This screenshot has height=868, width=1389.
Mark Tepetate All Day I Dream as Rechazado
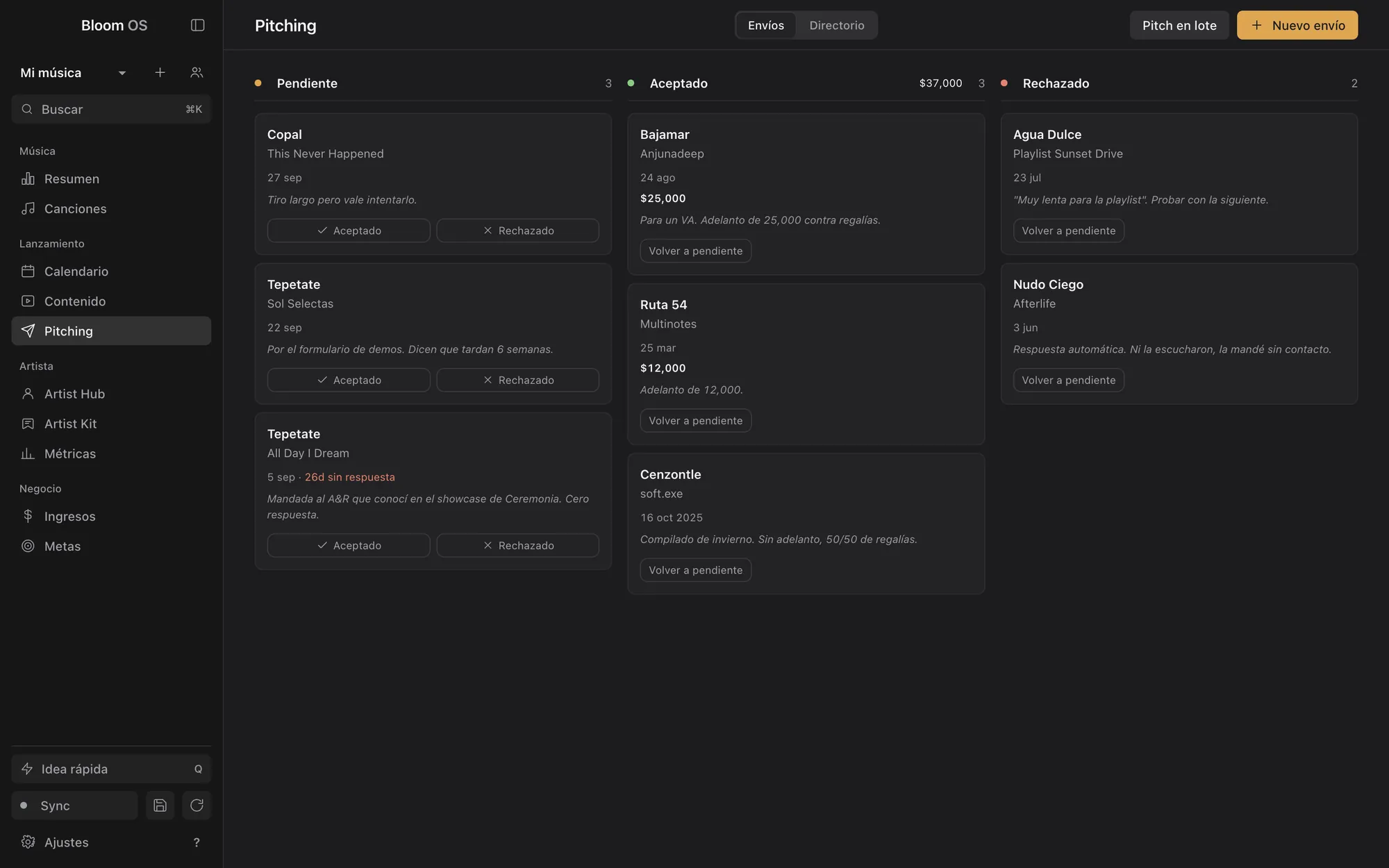pos(518,545)
